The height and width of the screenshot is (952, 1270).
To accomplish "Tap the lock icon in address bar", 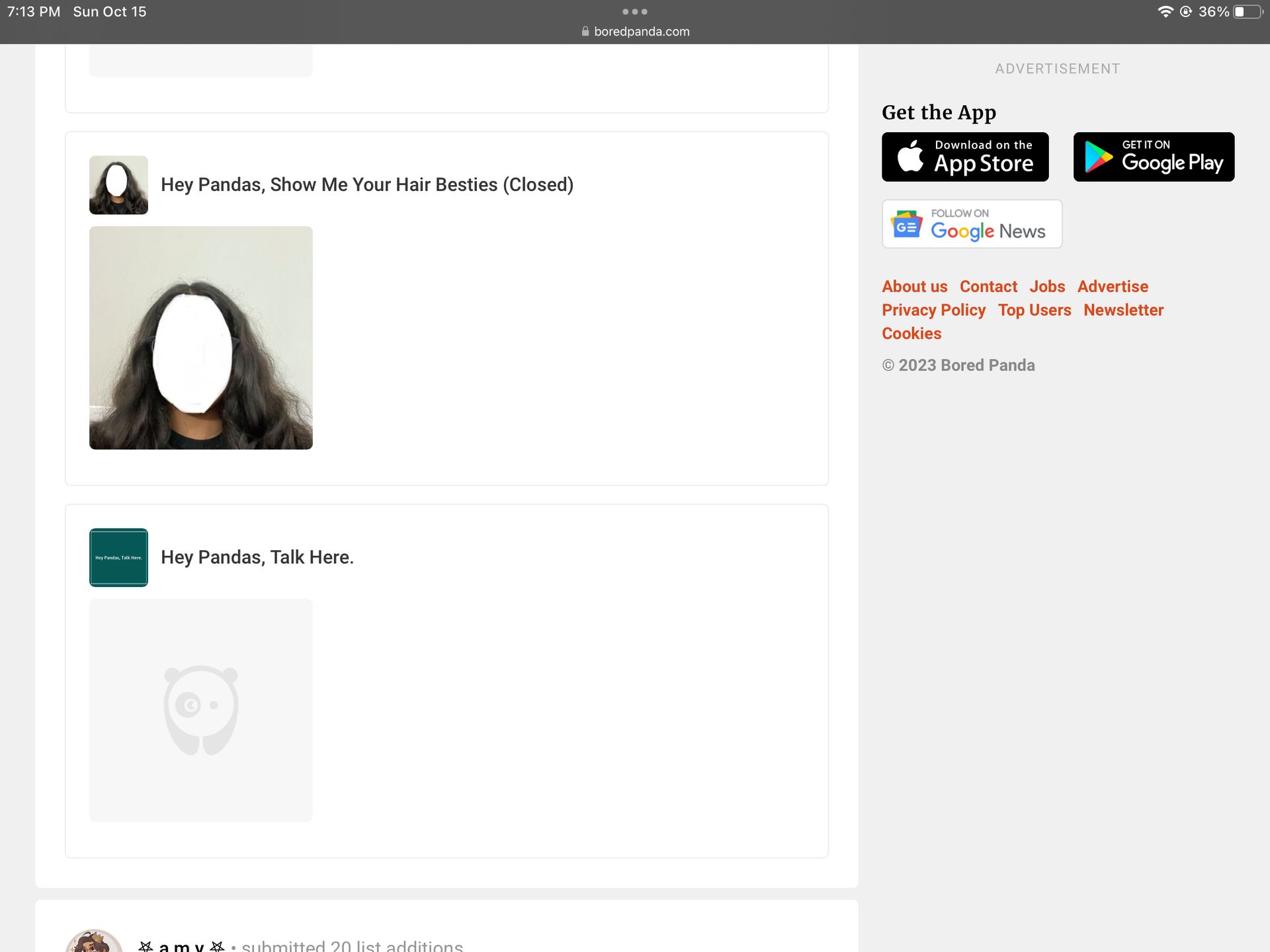I will [x=585, y=31].
